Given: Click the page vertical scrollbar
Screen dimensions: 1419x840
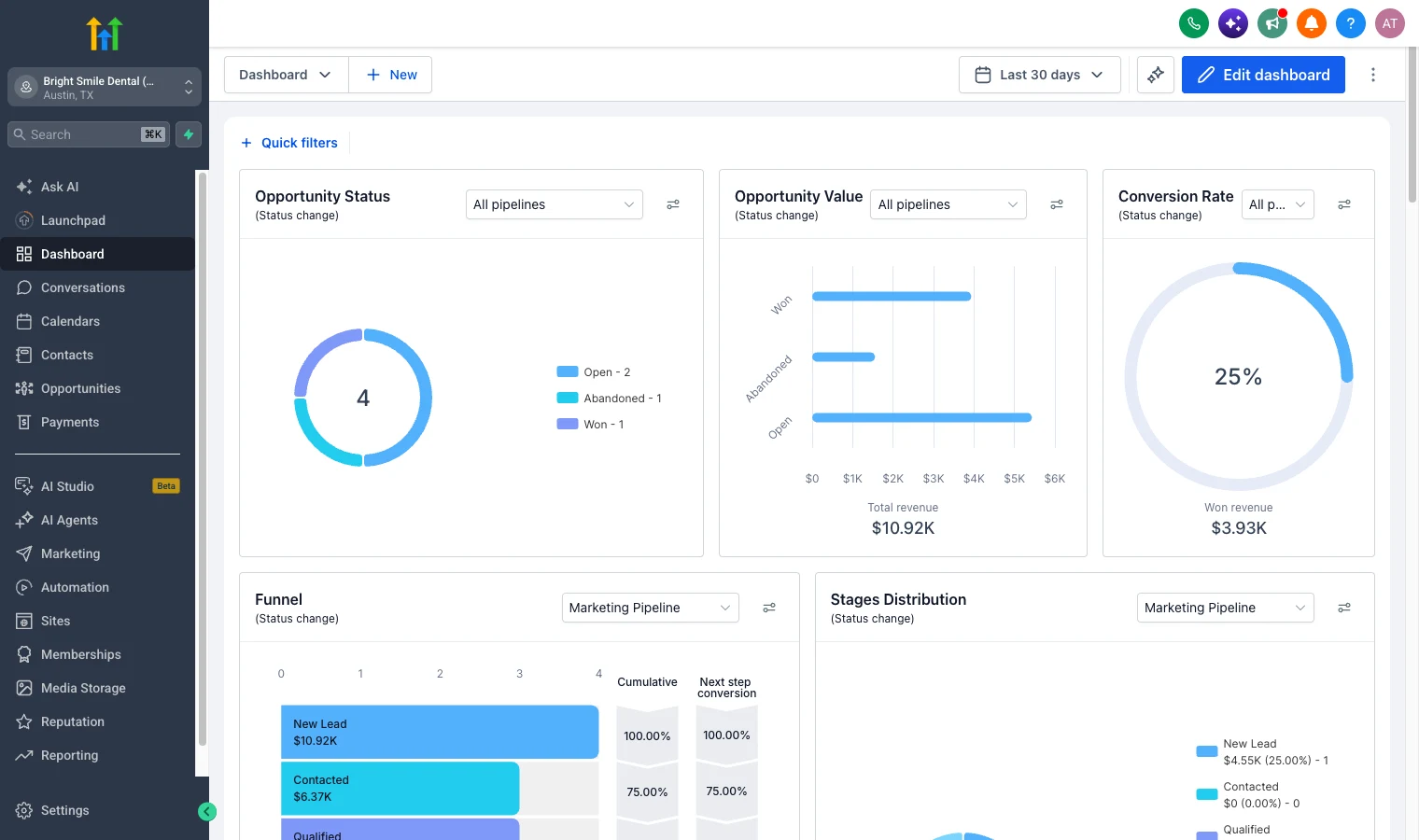Looking at the screenshot, I should (x=1412, y=125).
